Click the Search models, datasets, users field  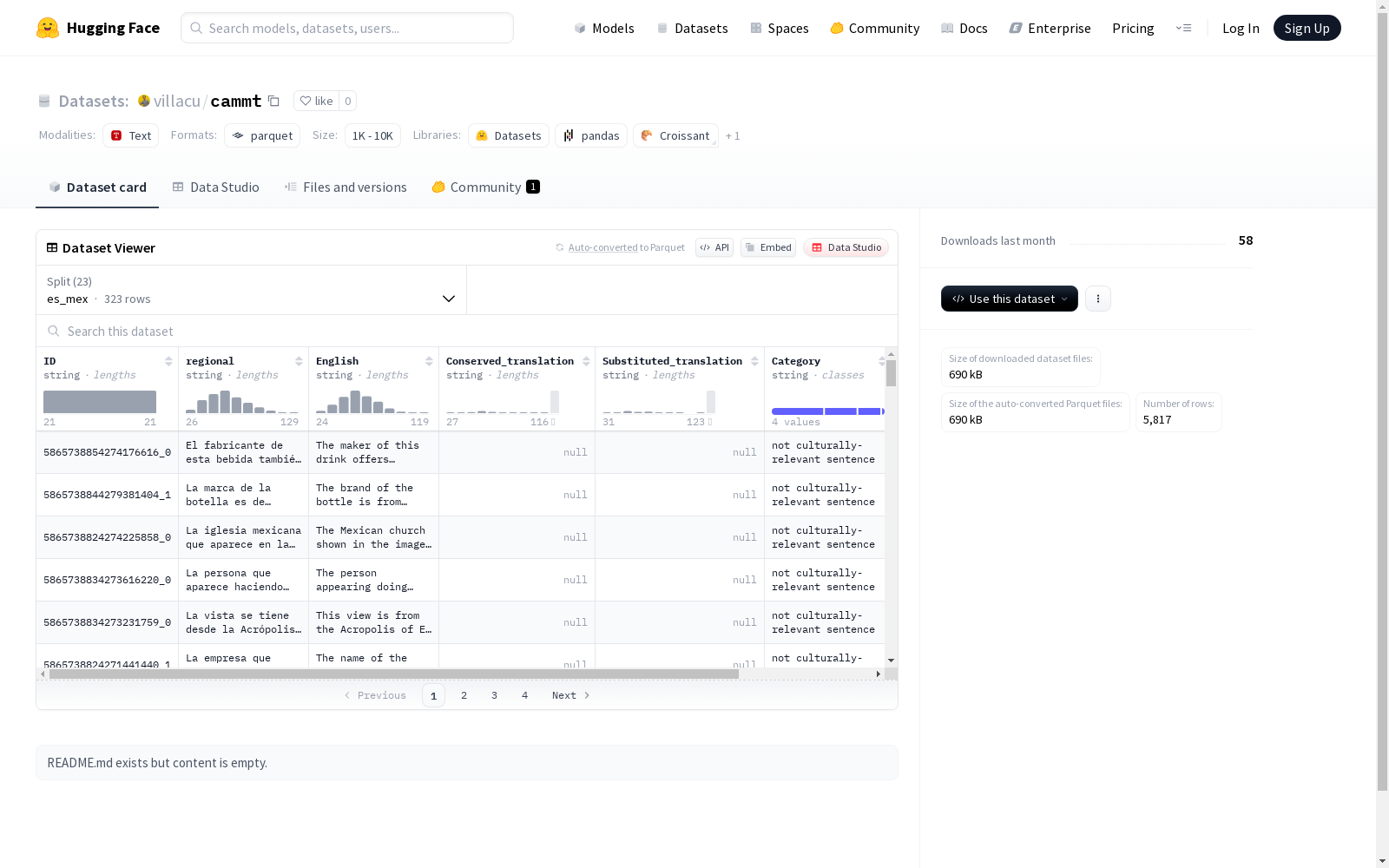pyautogui.click(x=347, y=28)
